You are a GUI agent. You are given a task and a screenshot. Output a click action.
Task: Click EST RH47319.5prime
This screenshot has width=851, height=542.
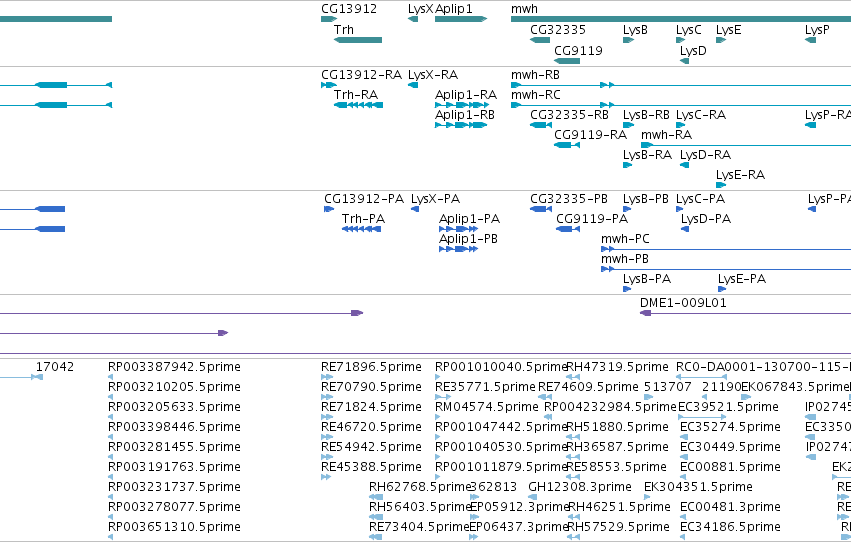617,367
